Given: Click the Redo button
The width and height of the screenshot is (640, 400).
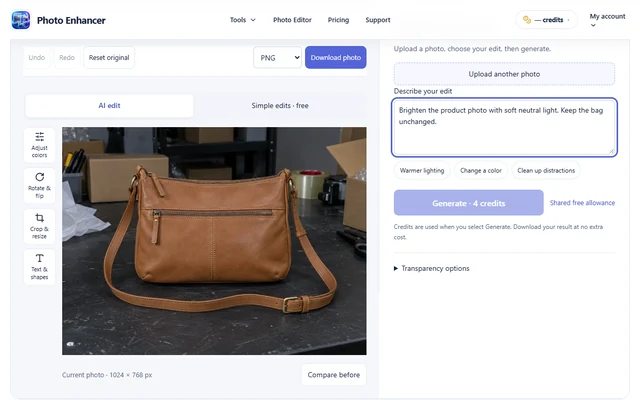Looking at the screenshot, I should click(67, 58).
